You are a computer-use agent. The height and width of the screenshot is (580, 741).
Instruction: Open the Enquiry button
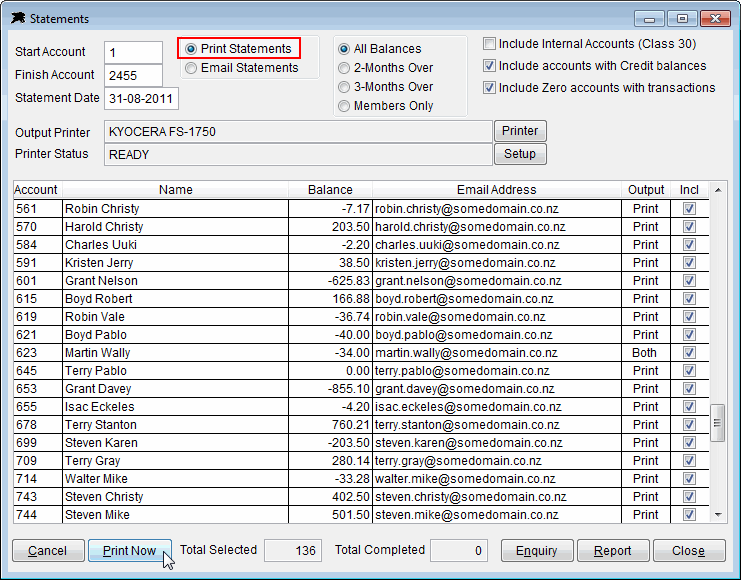537,551
